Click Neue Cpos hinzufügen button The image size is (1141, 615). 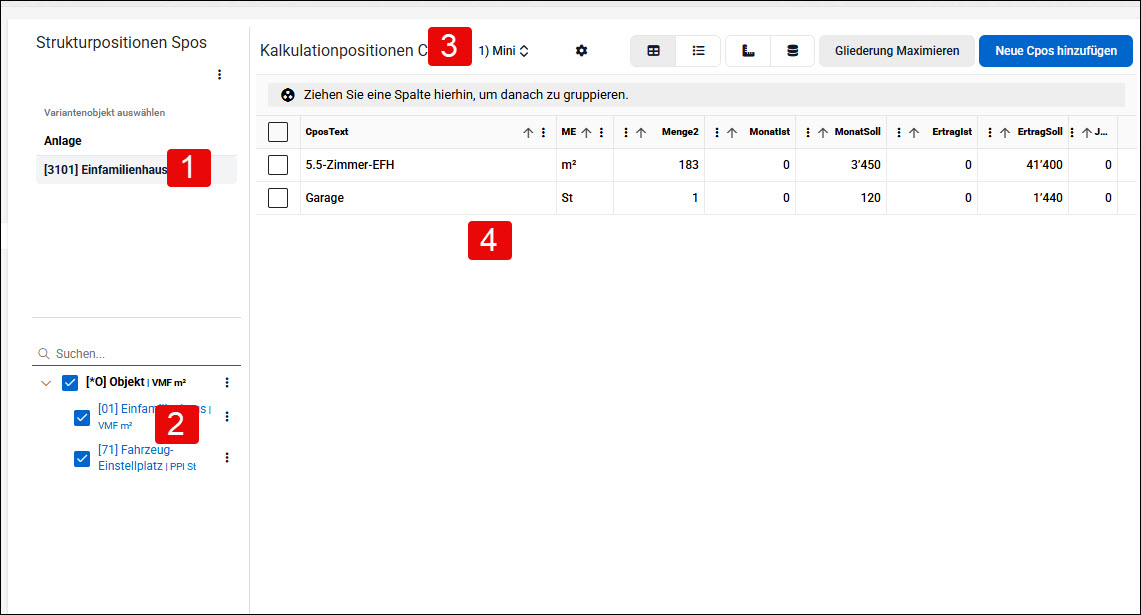pos(1056,51)
